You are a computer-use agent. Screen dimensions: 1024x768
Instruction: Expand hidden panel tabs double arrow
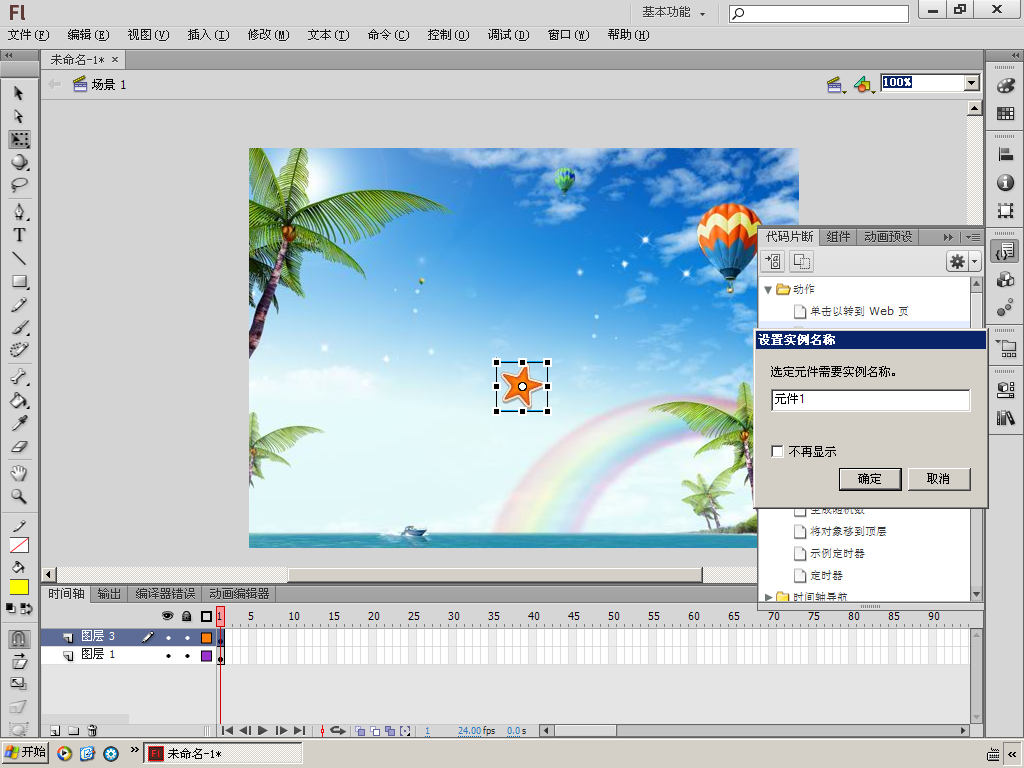coord(948,237)
